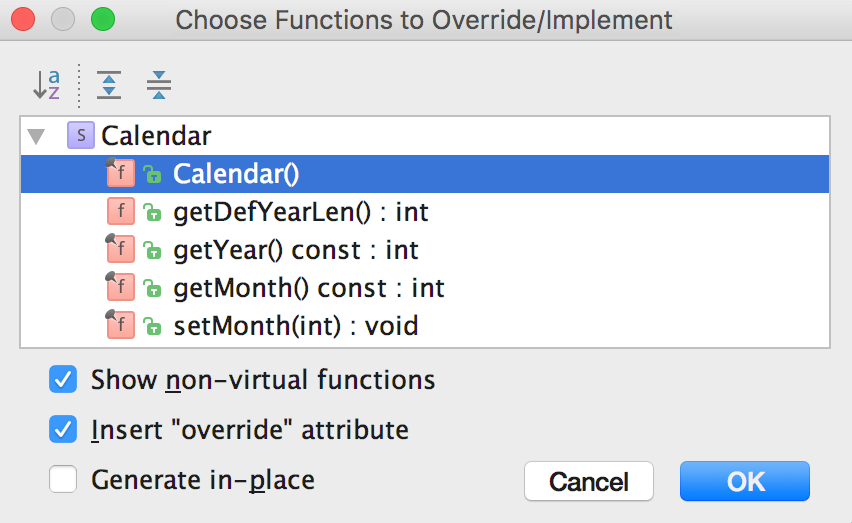The image size is (852, 523).
Task: Click the Calendar struct icon
Action: (80, 136)
